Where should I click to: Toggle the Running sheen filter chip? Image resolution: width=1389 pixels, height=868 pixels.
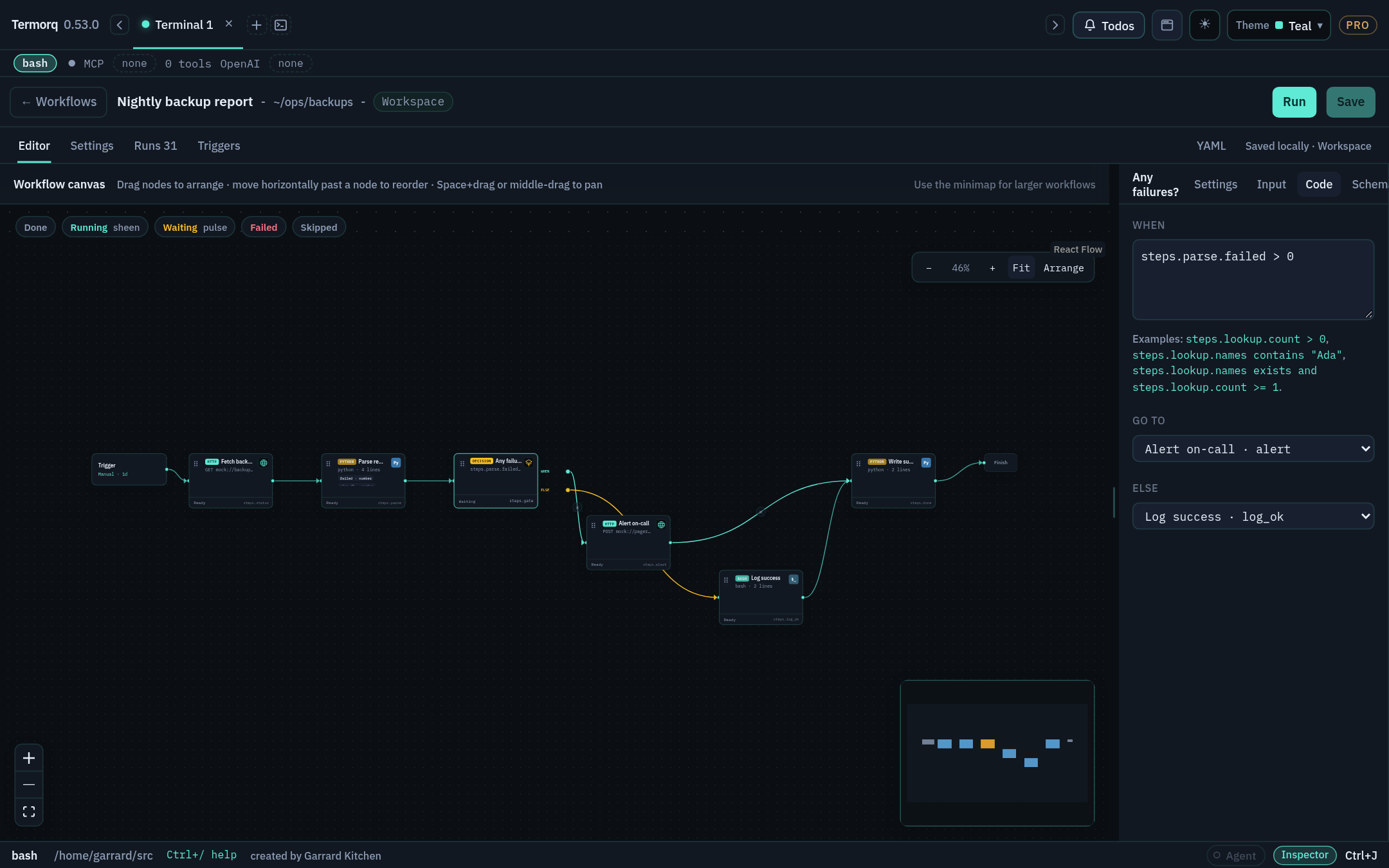tap(105, 228)
